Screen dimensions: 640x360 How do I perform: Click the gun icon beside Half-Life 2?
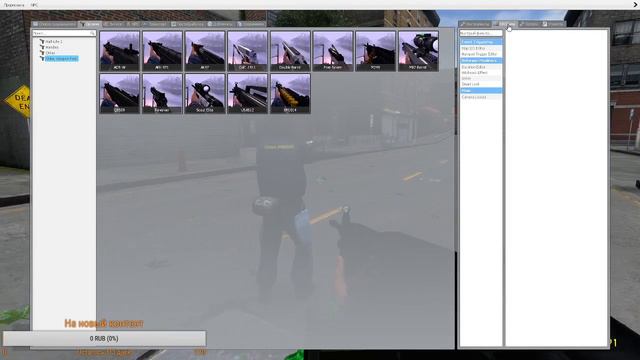(42, 42)
